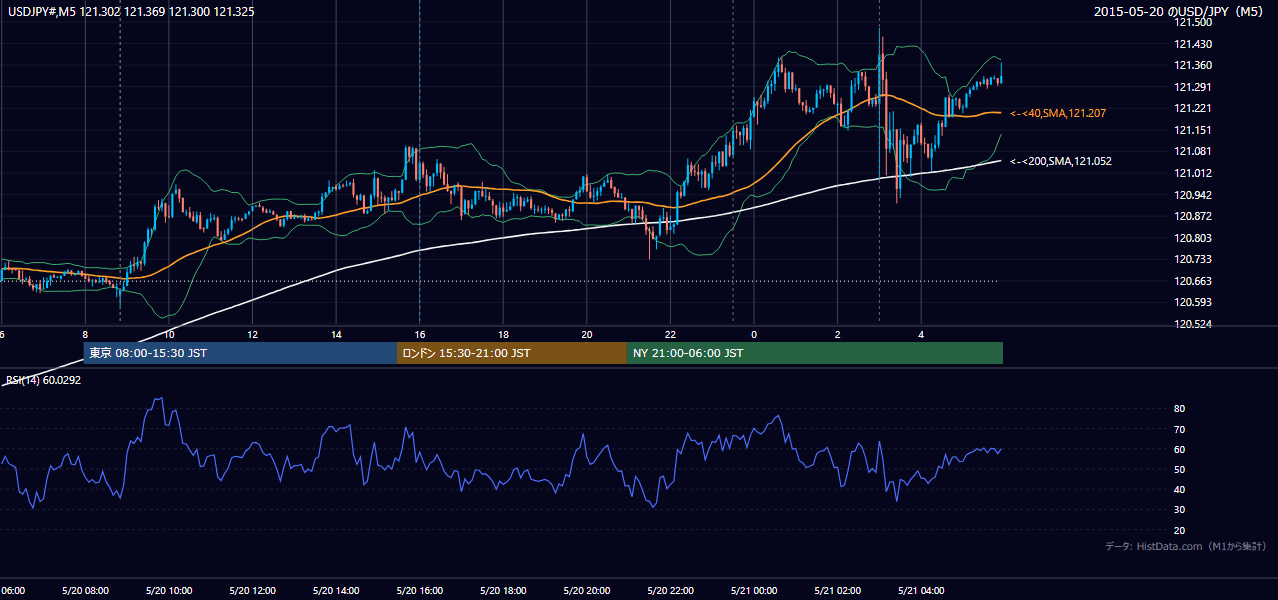Screen dimensions: 1278x600
Task: Click the 121.151 price axis label
Action: pyautogui.click(x=1193, y=130)
